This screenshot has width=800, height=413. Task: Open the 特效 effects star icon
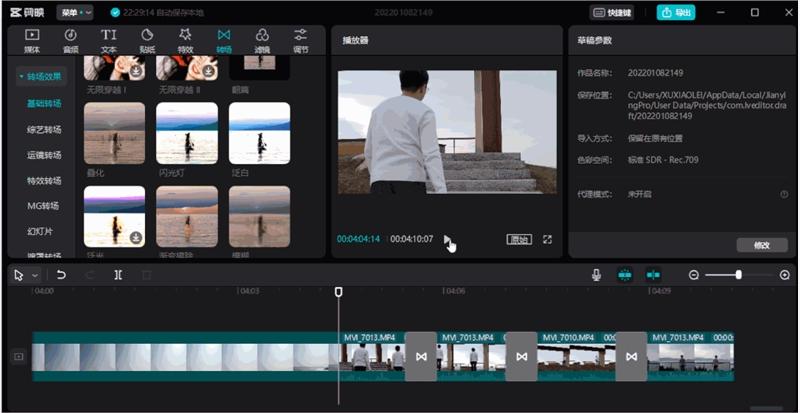(185, 35)
